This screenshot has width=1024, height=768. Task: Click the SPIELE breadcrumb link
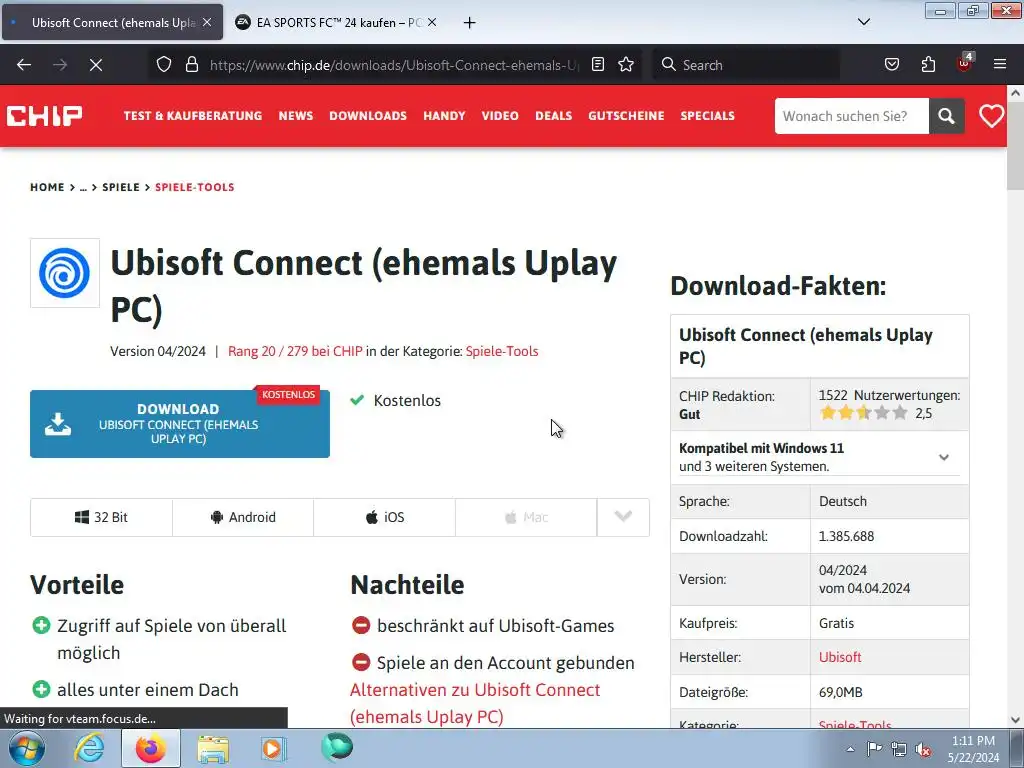click(x=121, y=187)
